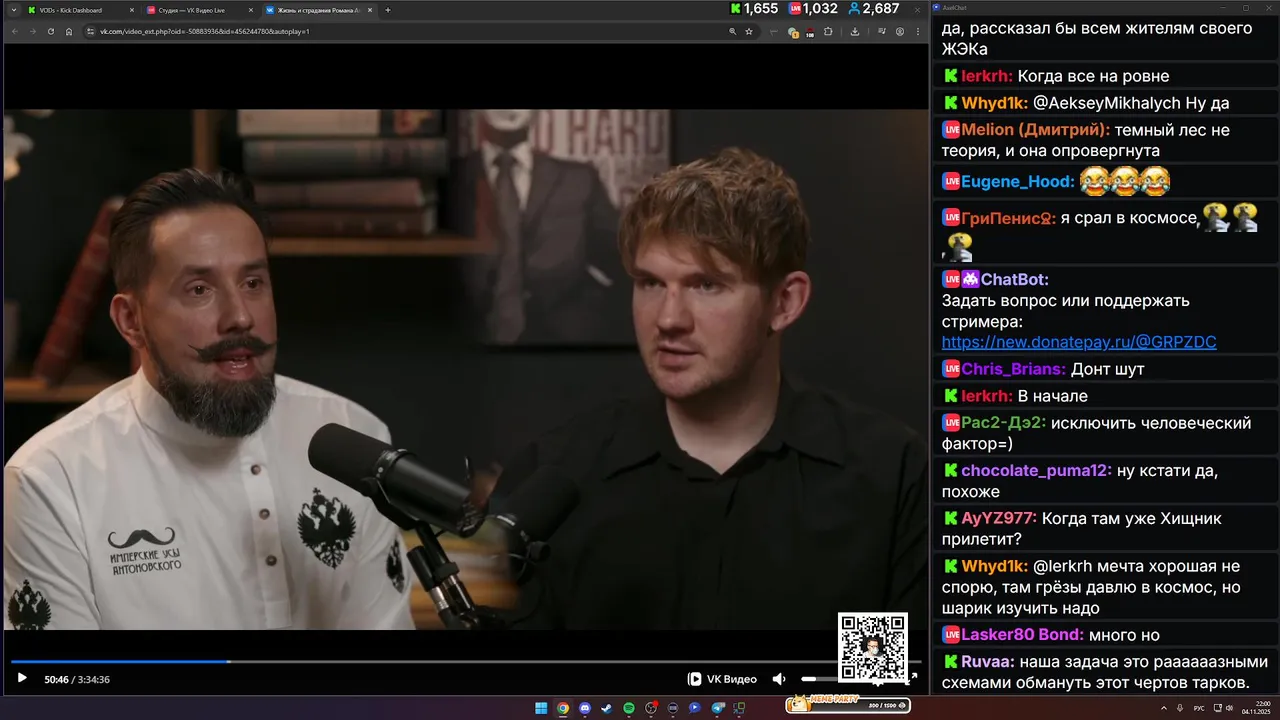Click the ChatBot name in chat
The image size is (1280, 720).
[1014, 279]
